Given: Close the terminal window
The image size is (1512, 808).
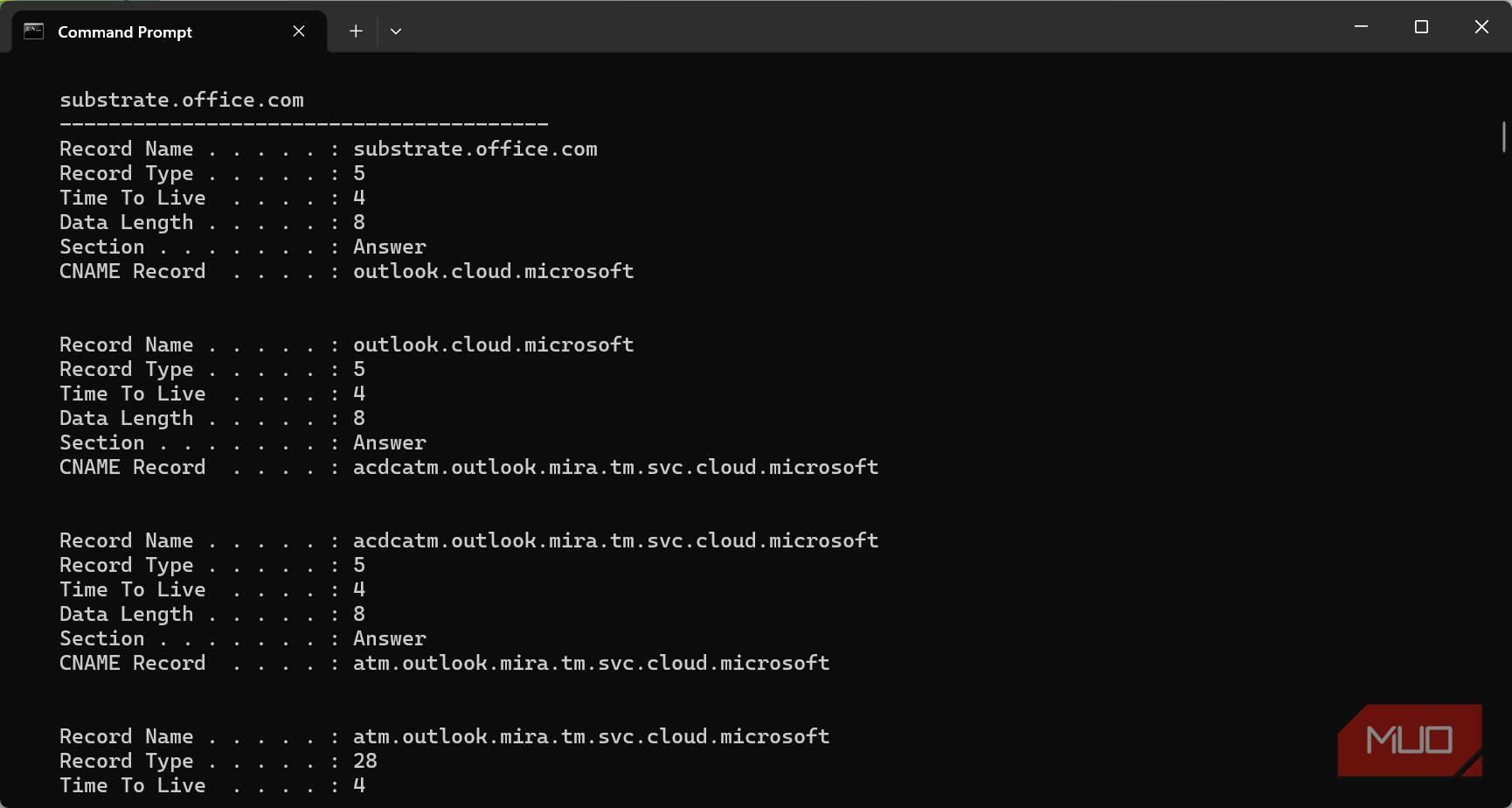Looking at the screenshot, I should point(1481,27).
